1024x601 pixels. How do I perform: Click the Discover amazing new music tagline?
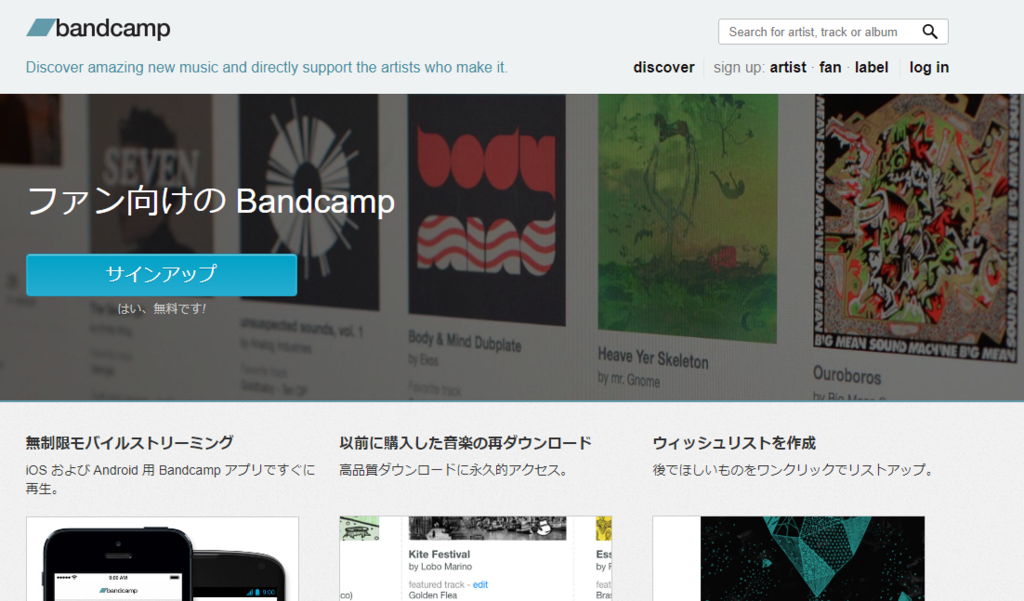(266, 67)
